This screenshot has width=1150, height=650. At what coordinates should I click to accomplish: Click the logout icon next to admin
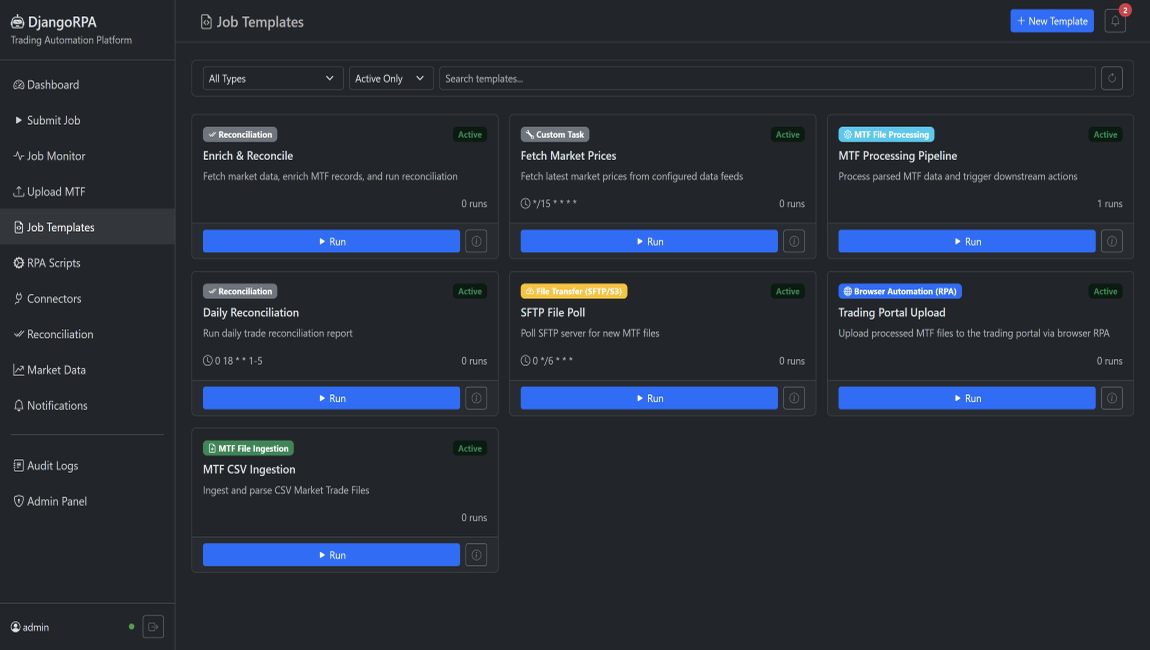click(x=153, y=627)
